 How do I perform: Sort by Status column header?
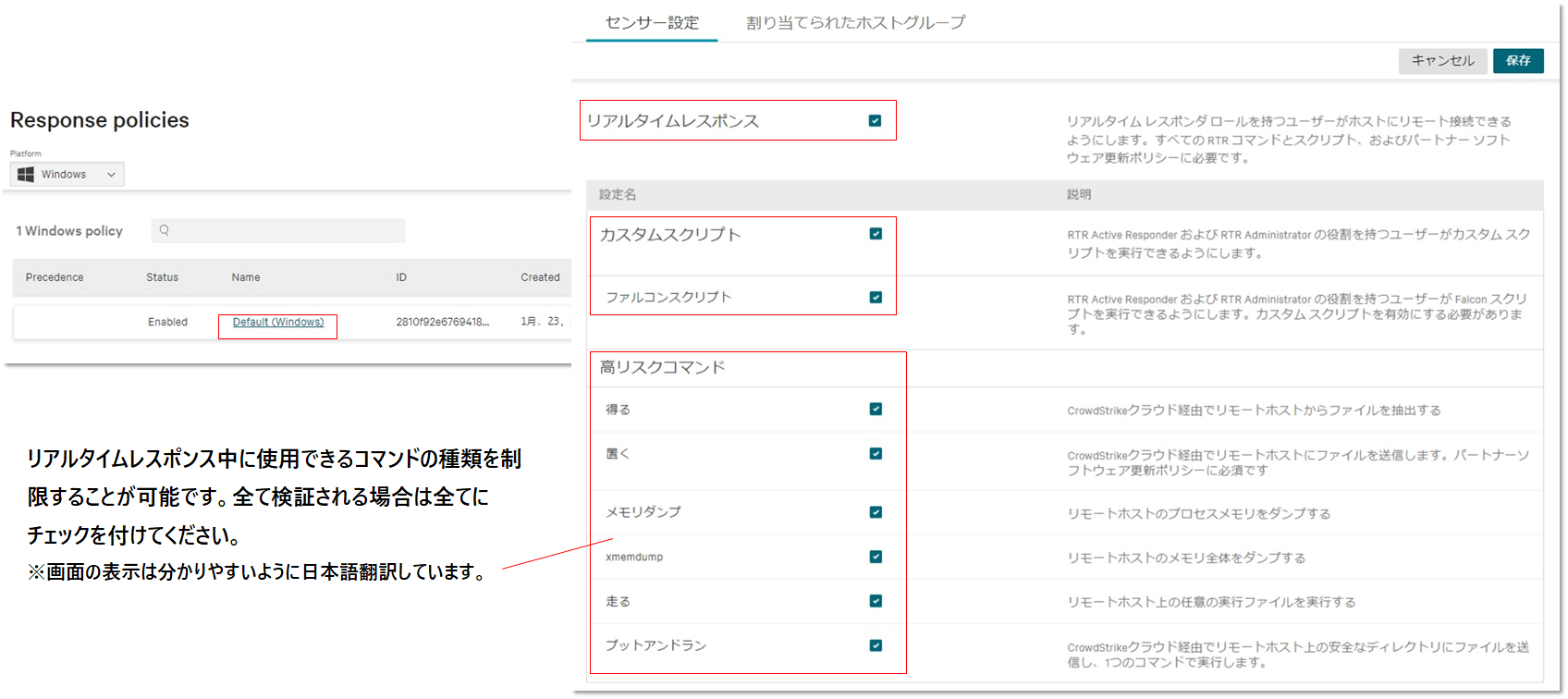pos(162,277)
